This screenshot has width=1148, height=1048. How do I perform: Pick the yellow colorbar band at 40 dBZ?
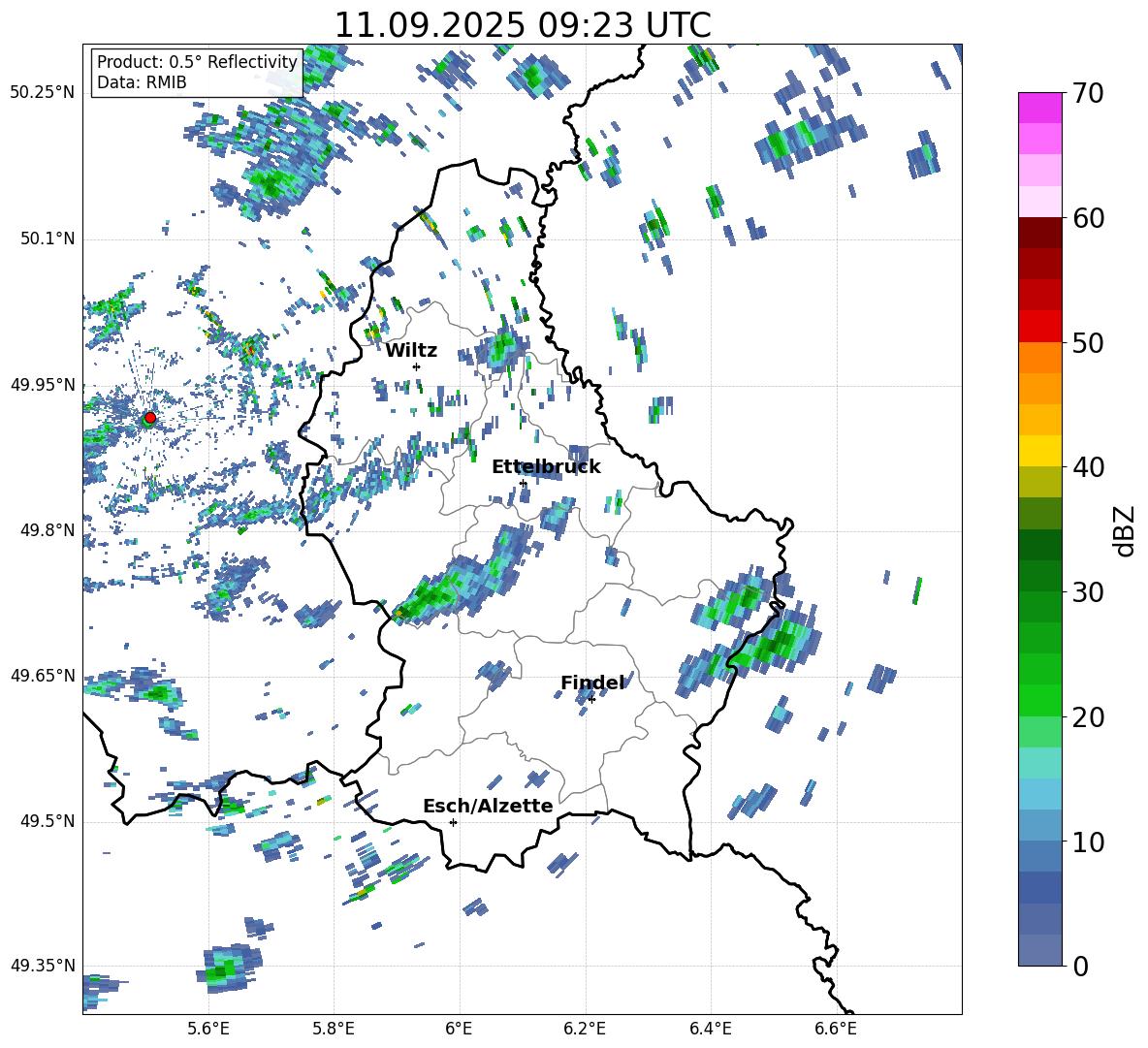tap(1040, 451)
